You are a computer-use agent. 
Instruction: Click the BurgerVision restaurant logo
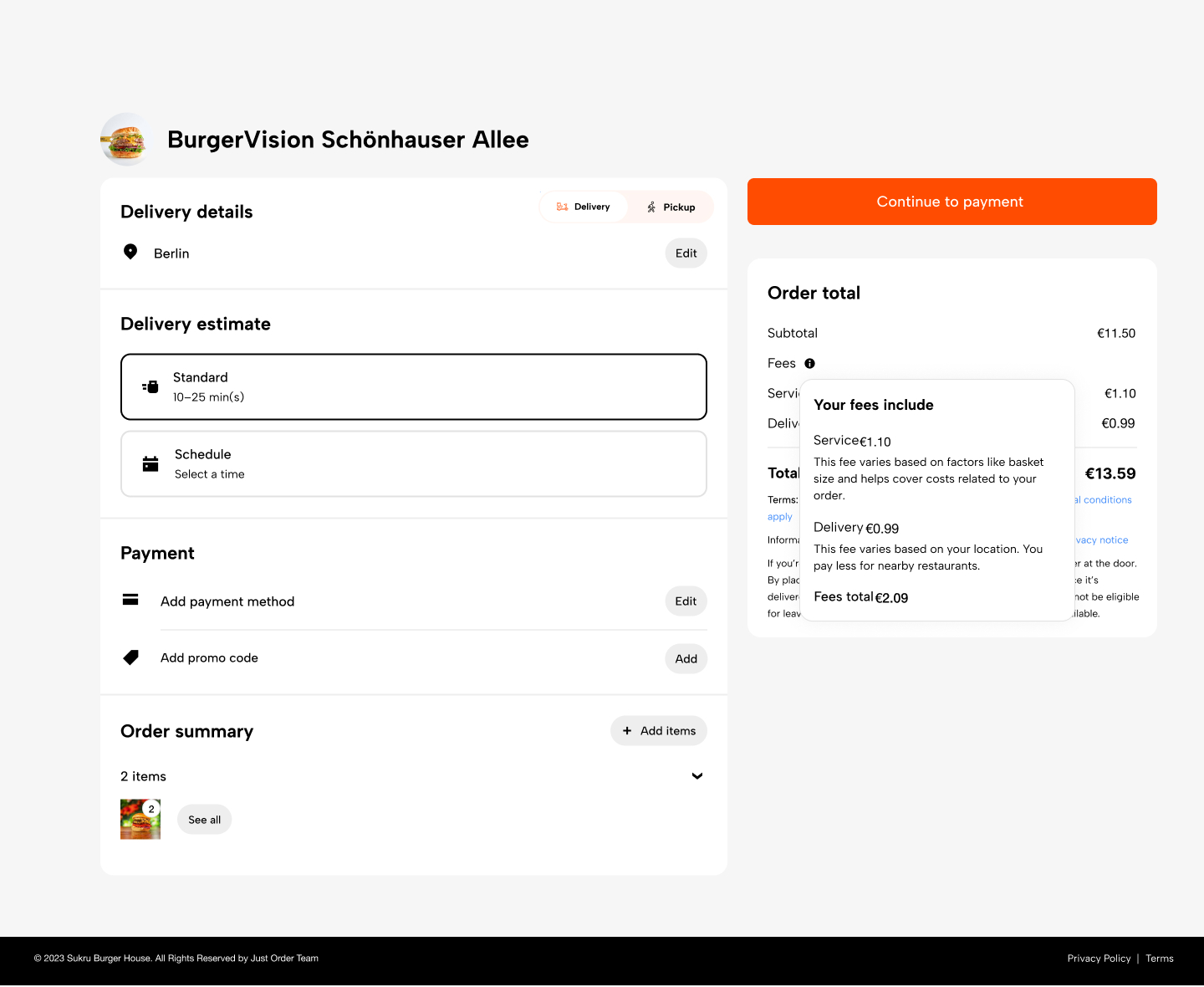[126, 140]
